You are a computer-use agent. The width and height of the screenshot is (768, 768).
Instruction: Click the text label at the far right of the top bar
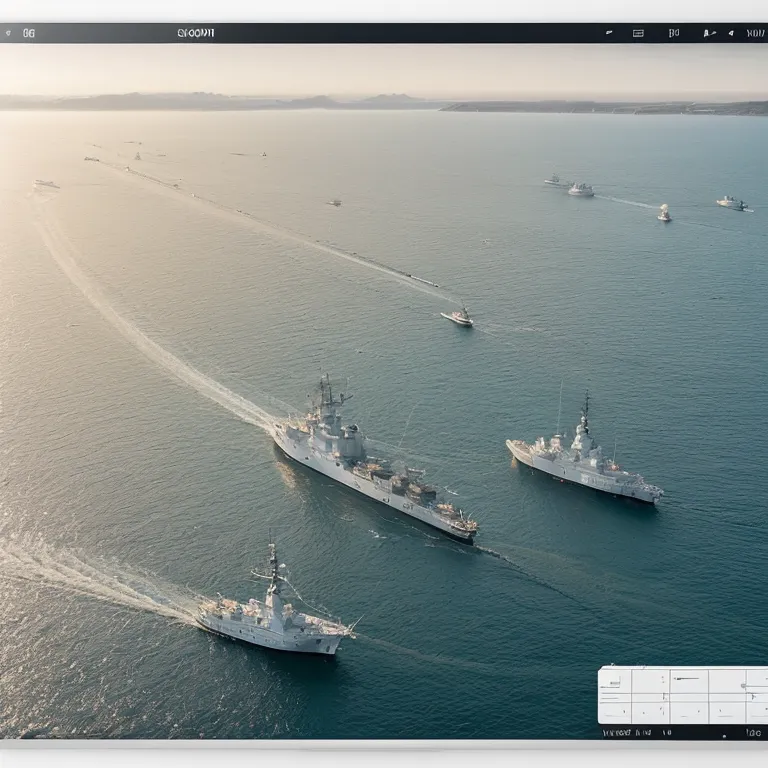755,33
